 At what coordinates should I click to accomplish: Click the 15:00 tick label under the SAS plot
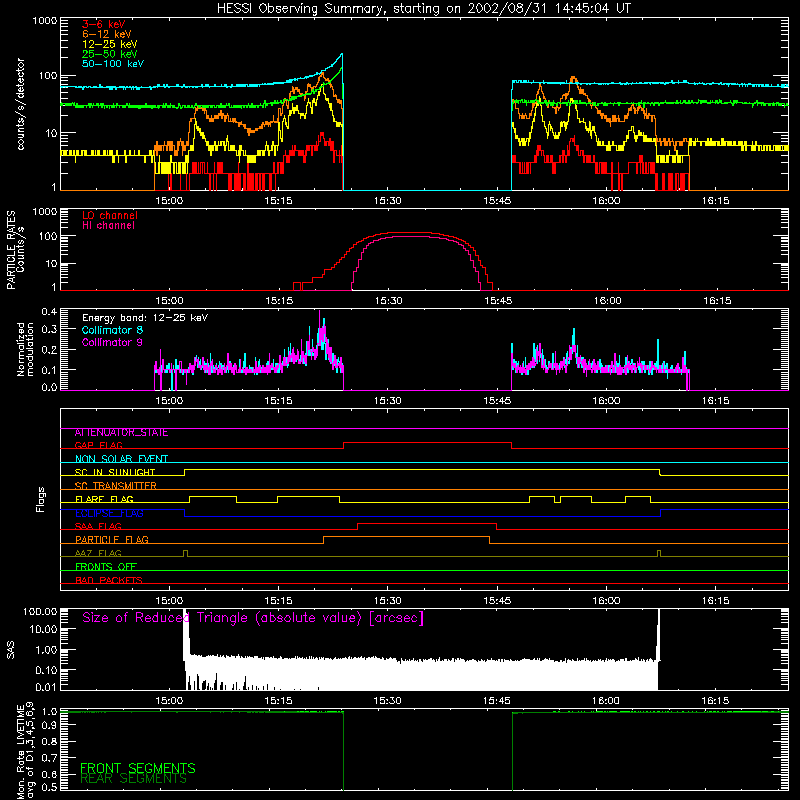point(169,701)
